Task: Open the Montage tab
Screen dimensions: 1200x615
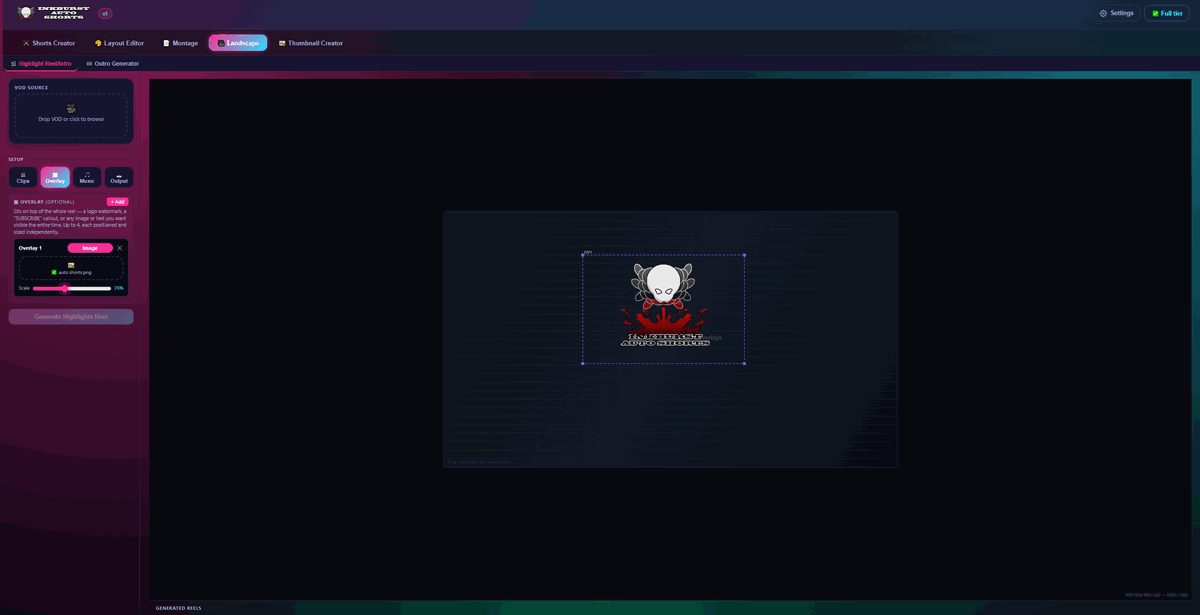Action: [181, 43]
